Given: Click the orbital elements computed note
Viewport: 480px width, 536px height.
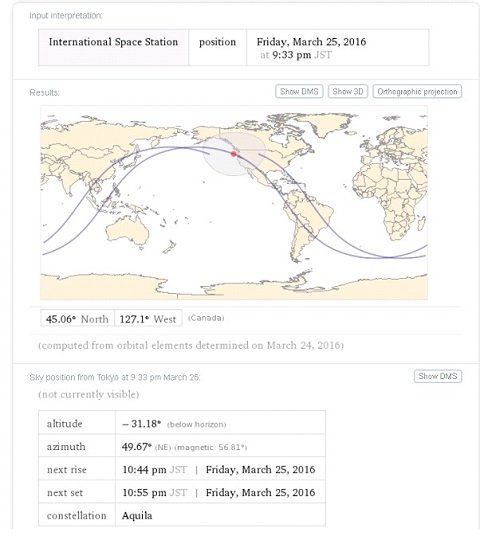Looking at the screenshot, I should 191,345.
